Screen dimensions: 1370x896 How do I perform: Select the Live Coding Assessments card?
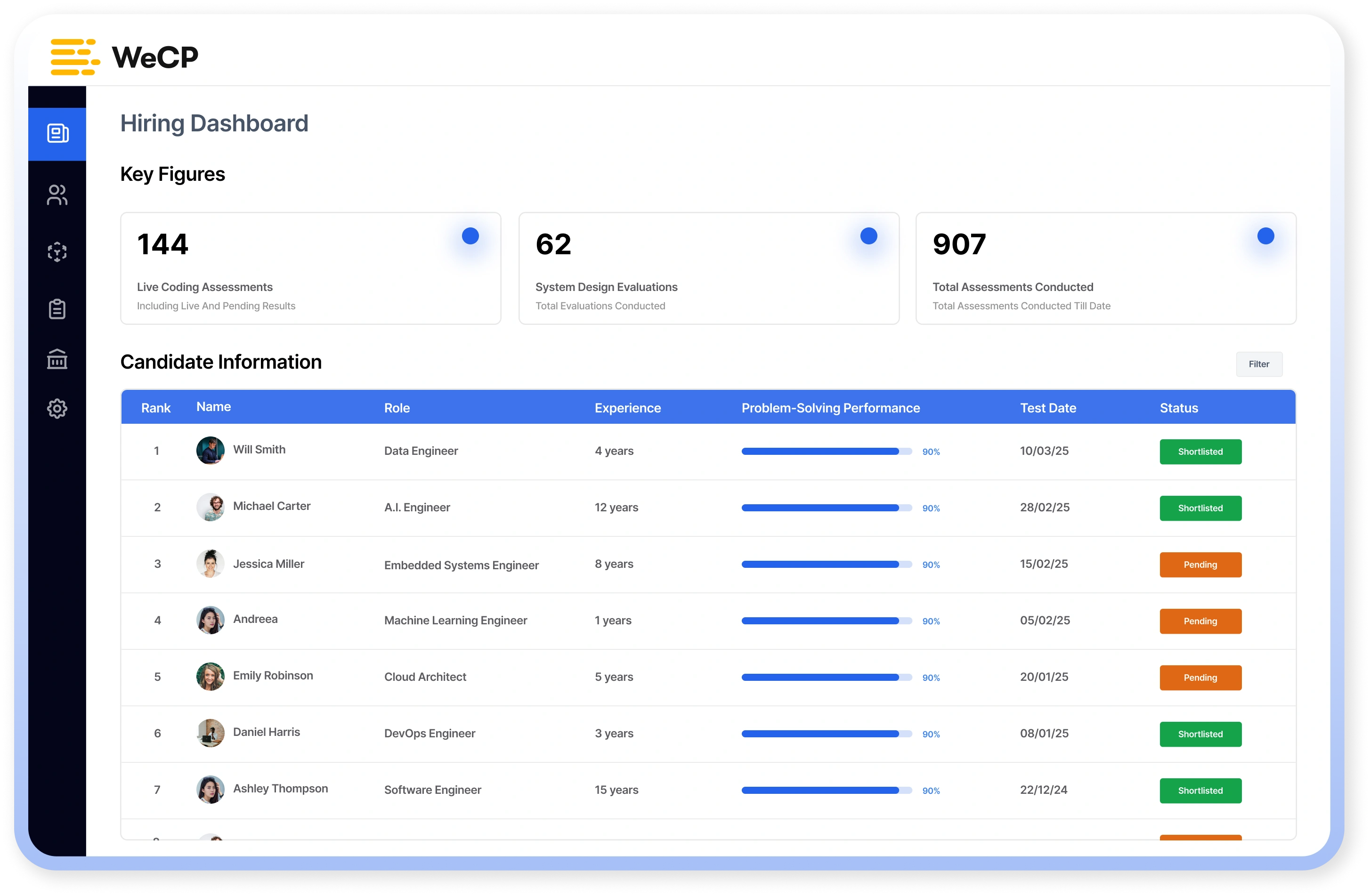pos(311,269)
